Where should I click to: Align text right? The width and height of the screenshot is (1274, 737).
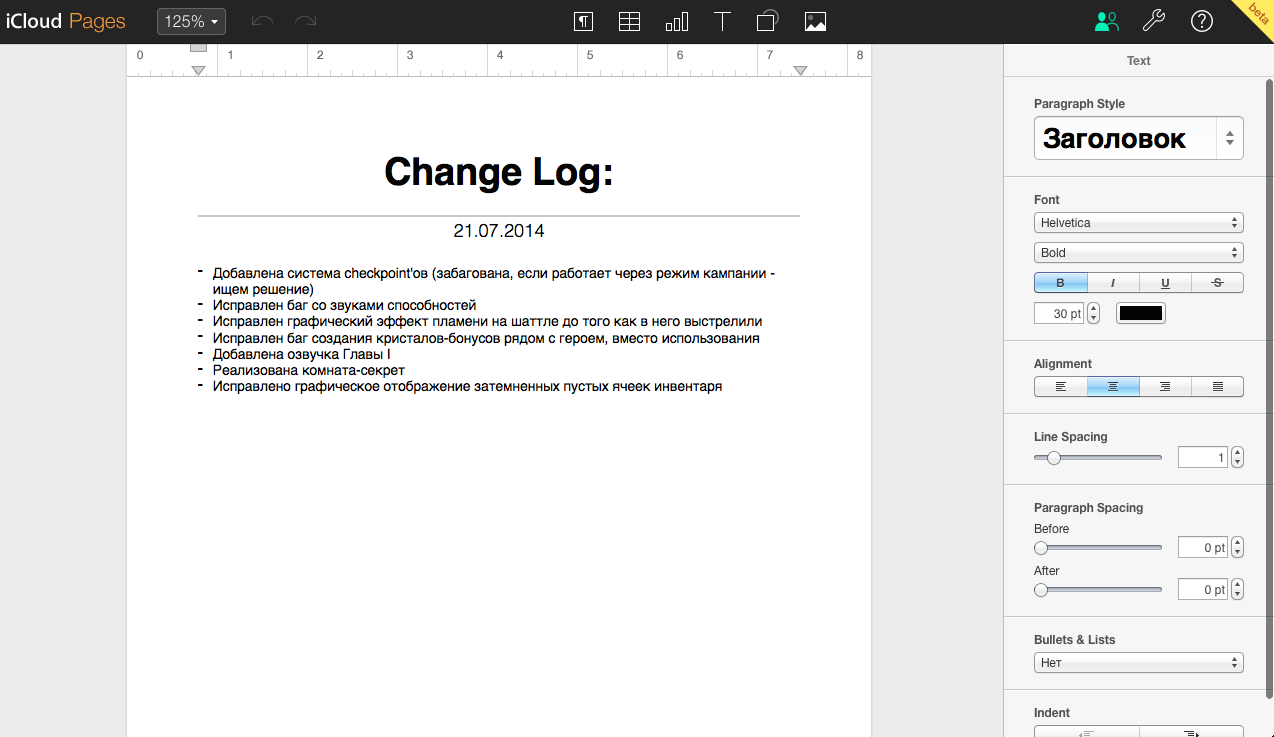click(1165, 386)
